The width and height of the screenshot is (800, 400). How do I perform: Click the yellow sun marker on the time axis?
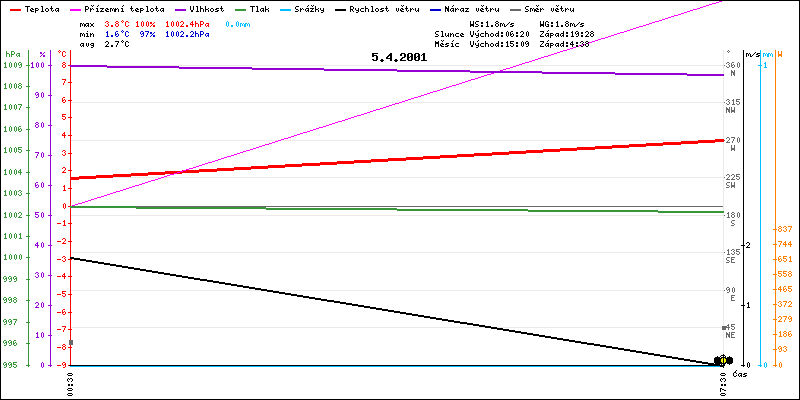721,360
